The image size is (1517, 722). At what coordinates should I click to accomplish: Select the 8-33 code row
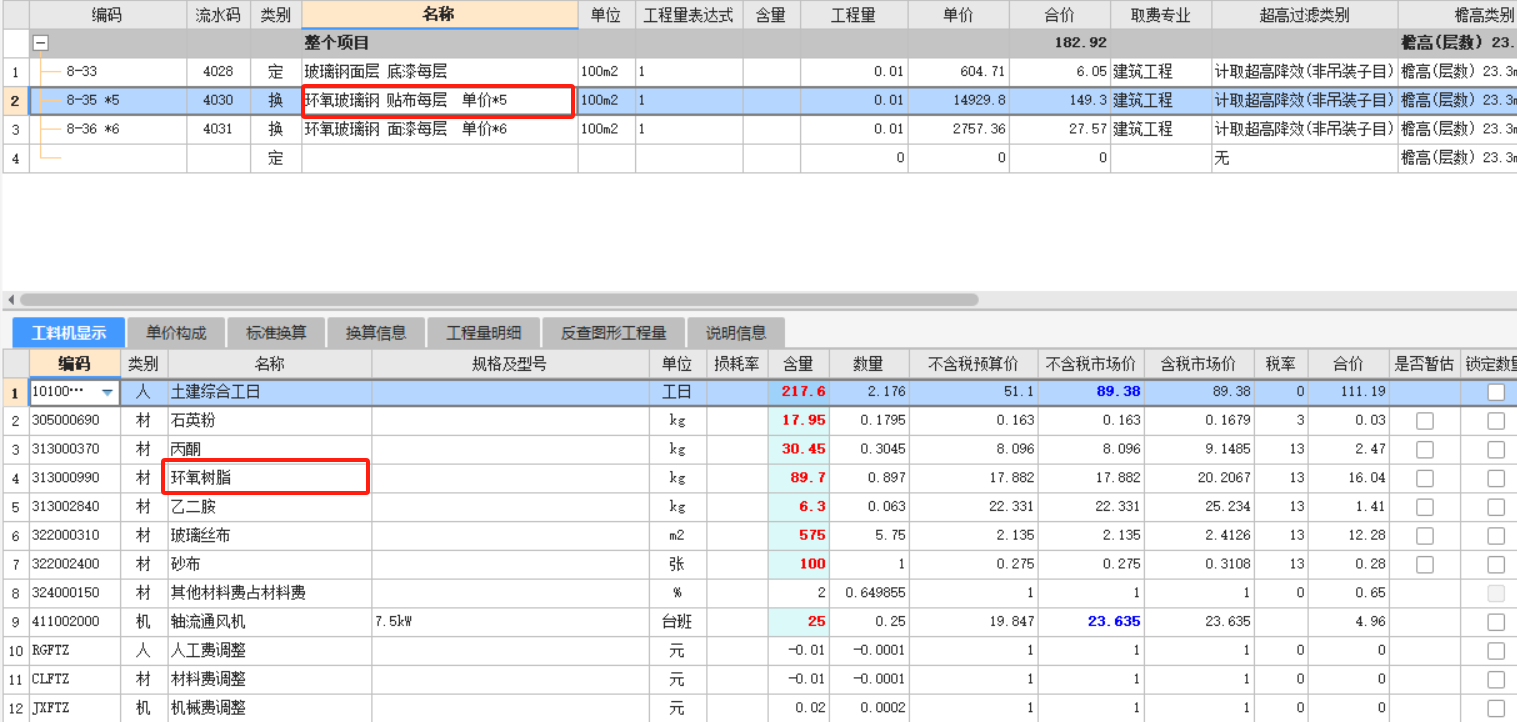pyautogui.click(x=108, y=72)
